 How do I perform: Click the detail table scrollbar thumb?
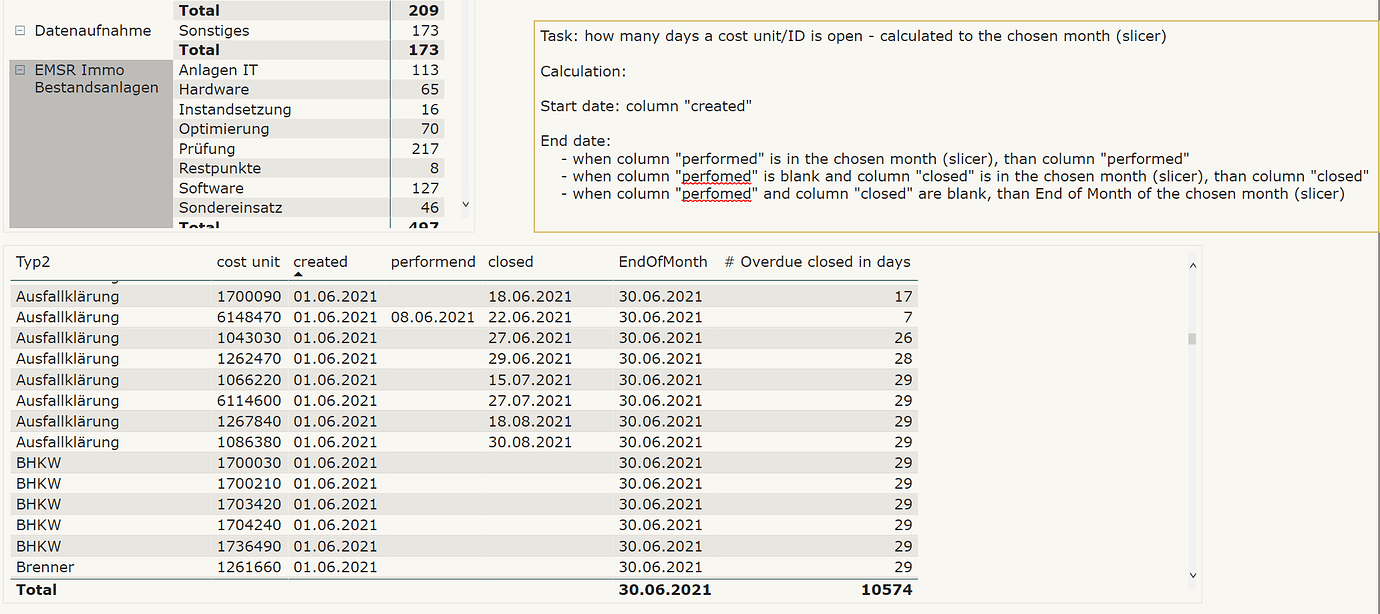[1191, 340]
